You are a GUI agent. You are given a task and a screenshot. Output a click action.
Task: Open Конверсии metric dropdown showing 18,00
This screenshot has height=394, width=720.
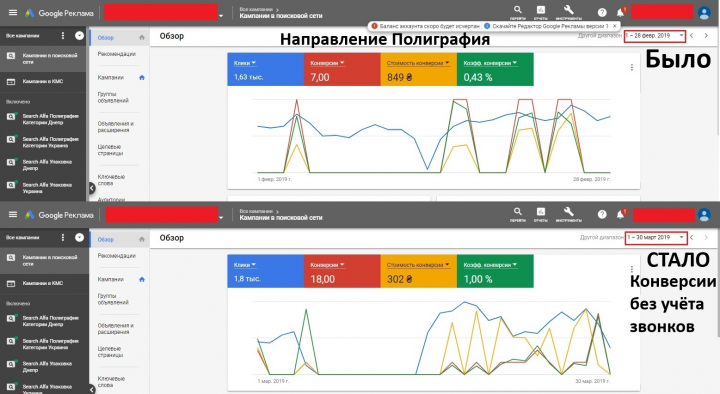point(327,265)
